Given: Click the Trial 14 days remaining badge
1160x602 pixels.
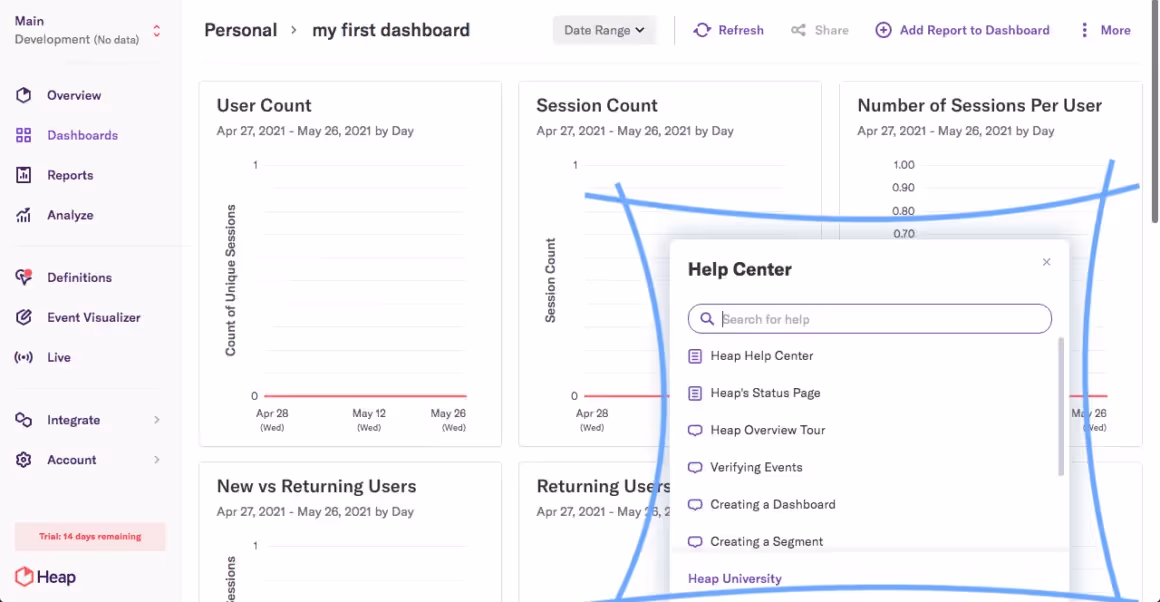Looking at the screenshot, I should 90,536.
